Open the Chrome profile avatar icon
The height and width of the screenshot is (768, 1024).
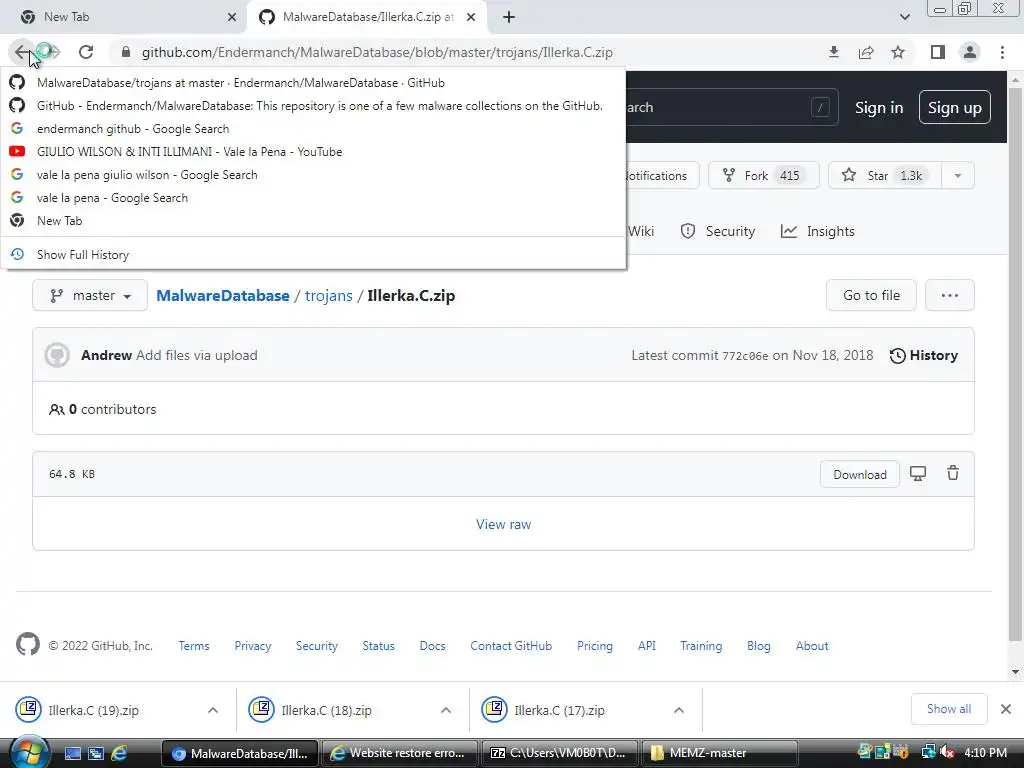coord(970,52)
